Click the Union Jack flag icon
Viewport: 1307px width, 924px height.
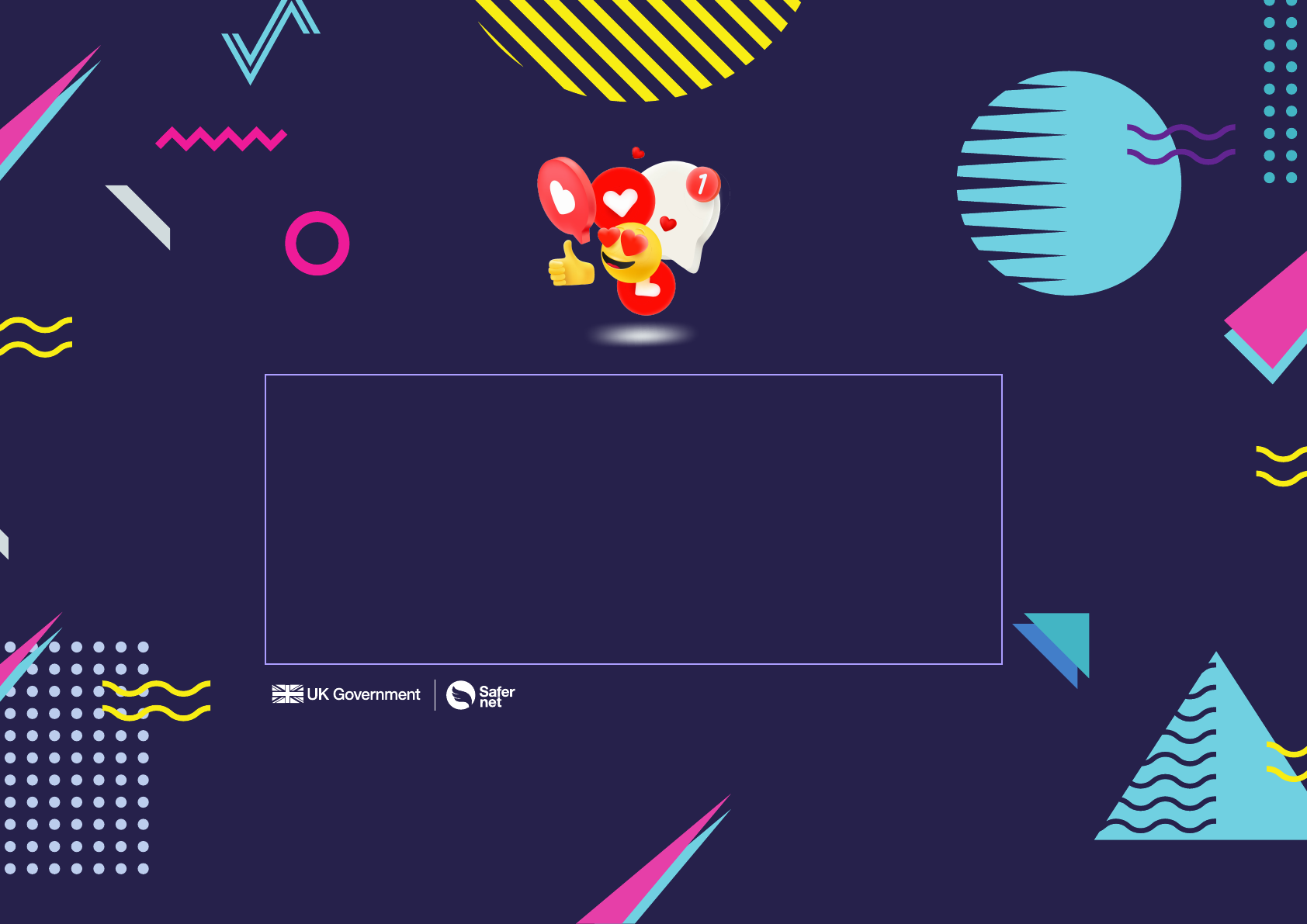point(287,694)
